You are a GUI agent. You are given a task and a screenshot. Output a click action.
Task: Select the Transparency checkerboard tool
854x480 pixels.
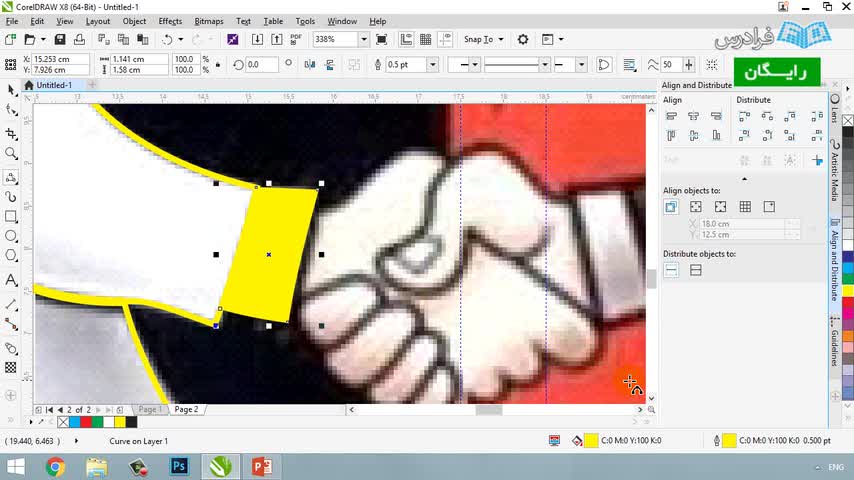[11, 368]
